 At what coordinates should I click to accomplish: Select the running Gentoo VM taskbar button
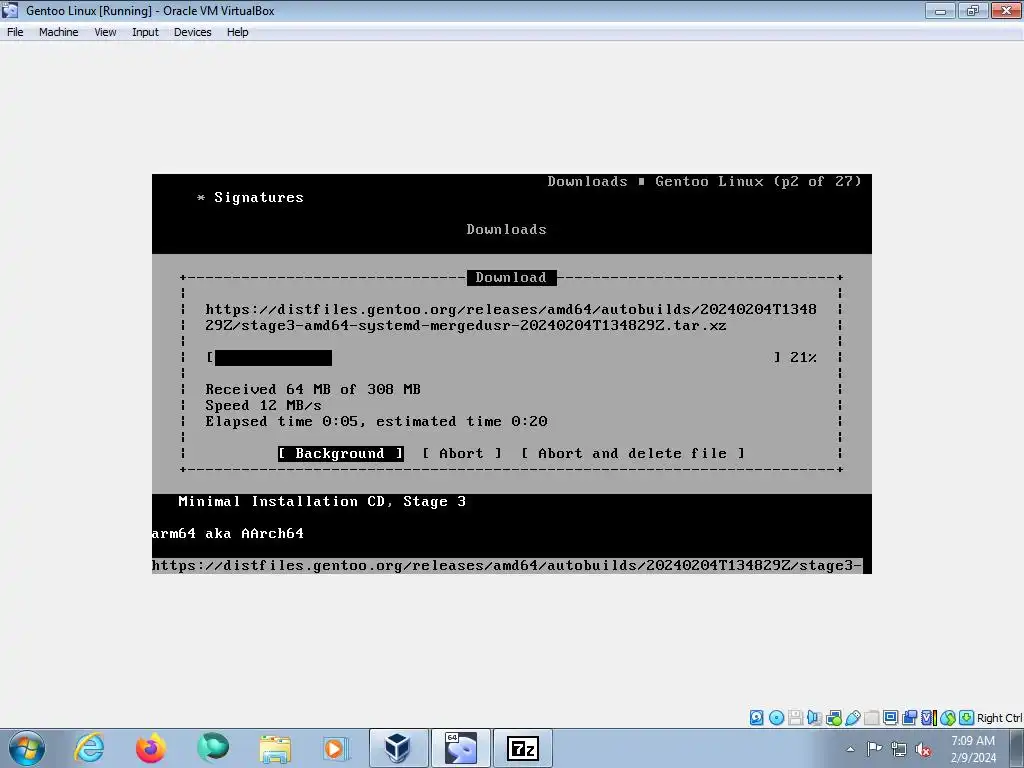(x=460, y=748)
